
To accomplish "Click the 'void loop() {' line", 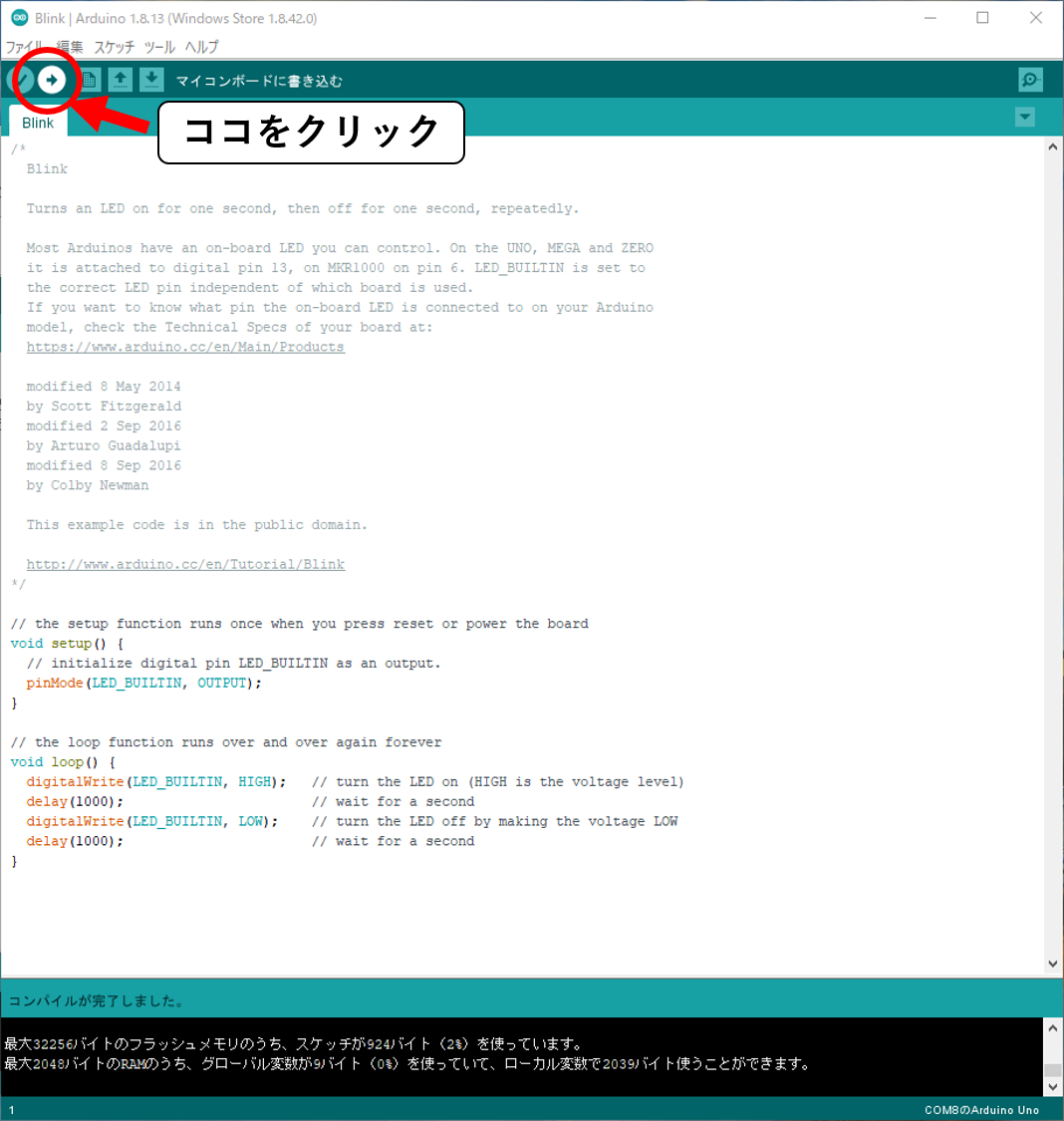I will coord(63,762).
